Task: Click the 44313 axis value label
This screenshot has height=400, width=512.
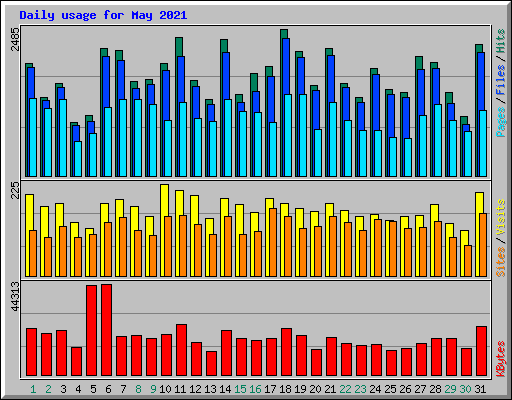Action: [x=15, y=296]
